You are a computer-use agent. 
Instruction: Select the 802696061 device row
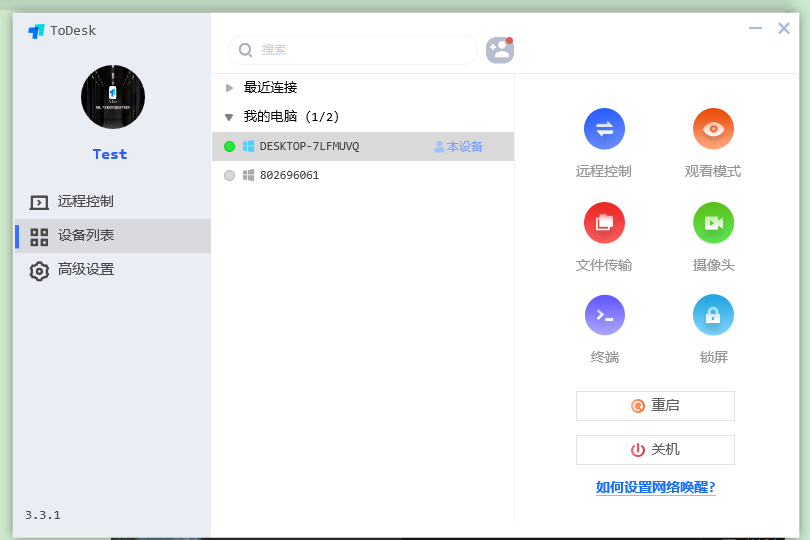pyautogui.click(x=363, y=175)
